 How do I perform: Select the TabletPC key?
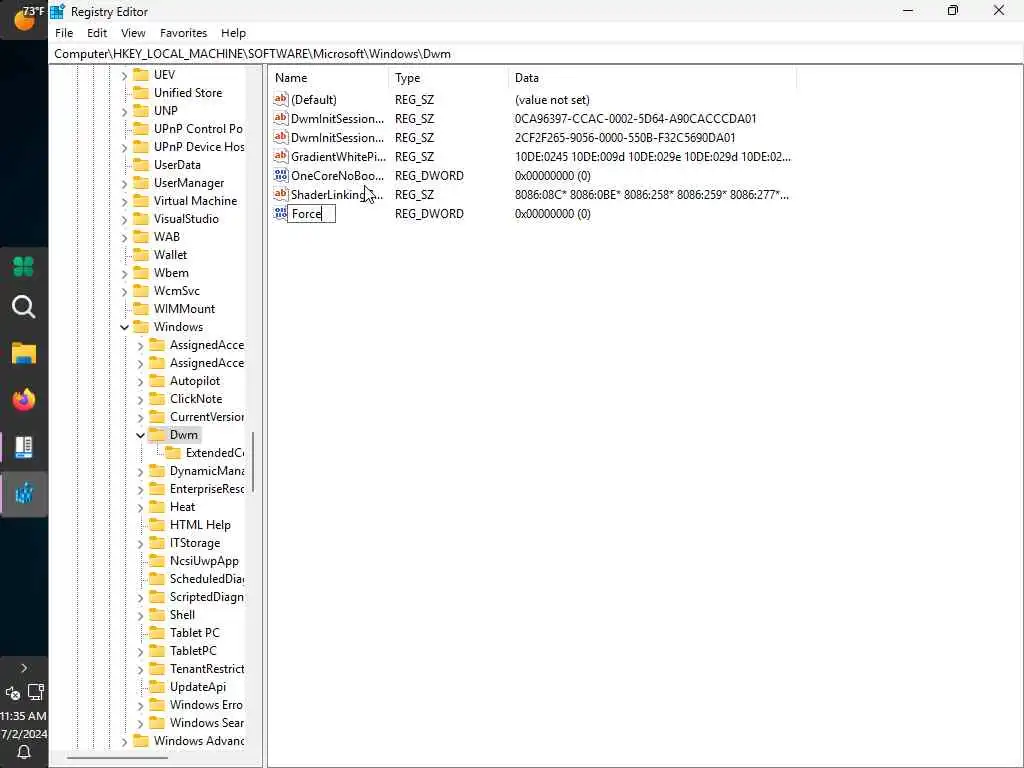click(x=193, y=650)
